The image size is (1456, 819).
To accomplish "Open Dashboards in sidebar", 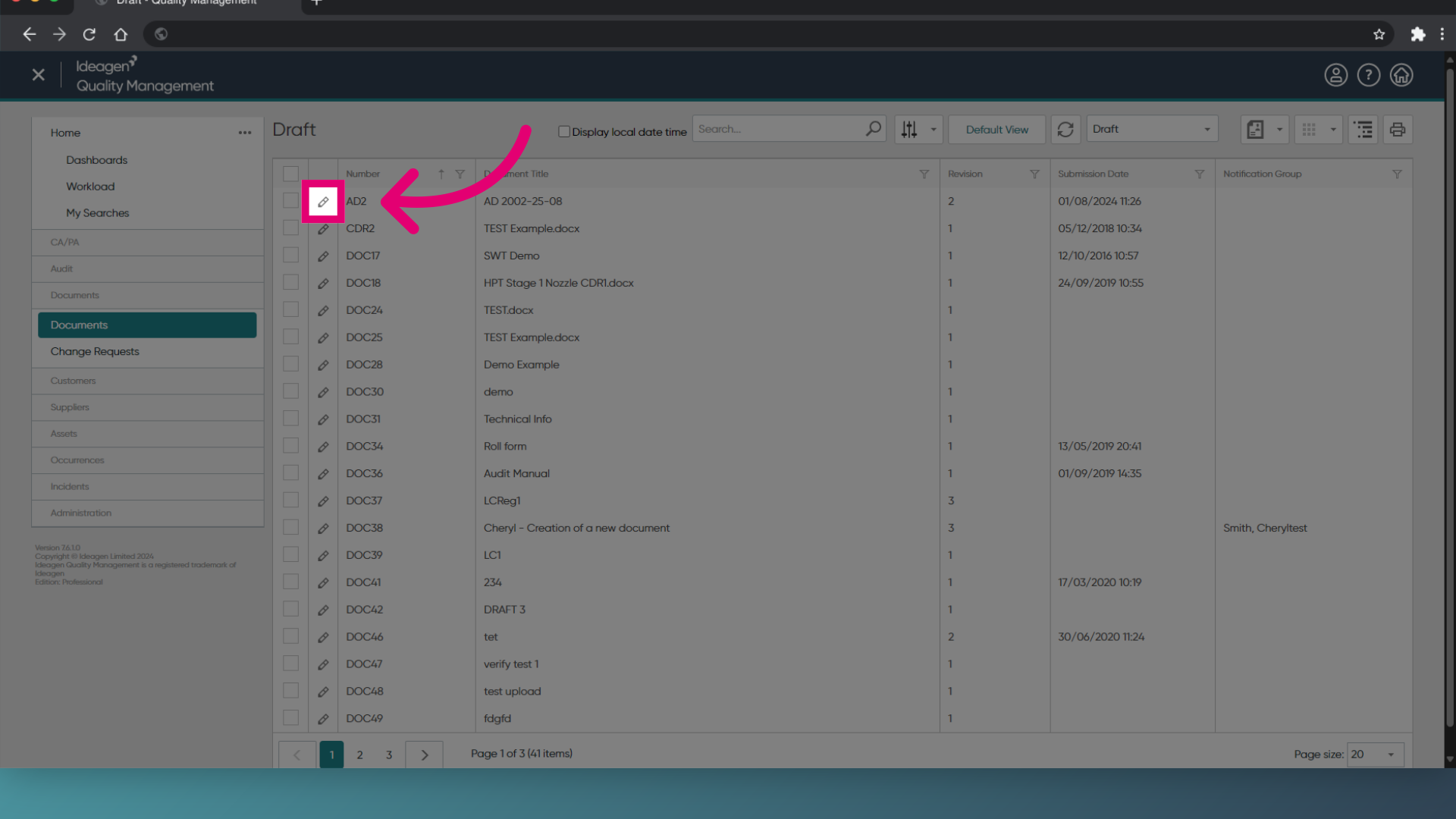I will coord(96,160).
